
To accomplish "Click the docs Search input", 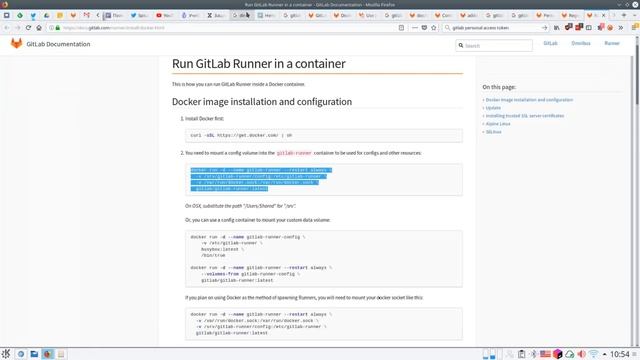I will (x=494, y=45).
